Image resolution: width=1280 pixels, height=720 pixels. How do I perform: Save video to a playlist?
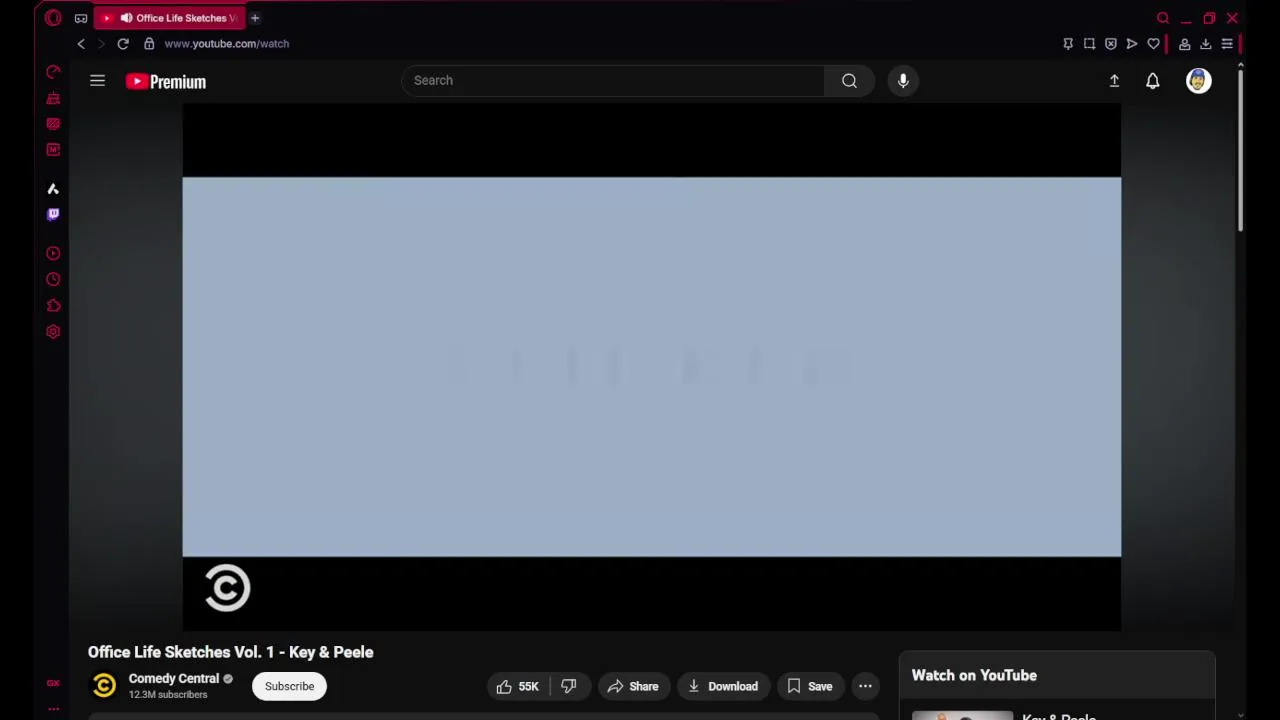point(809,686)
